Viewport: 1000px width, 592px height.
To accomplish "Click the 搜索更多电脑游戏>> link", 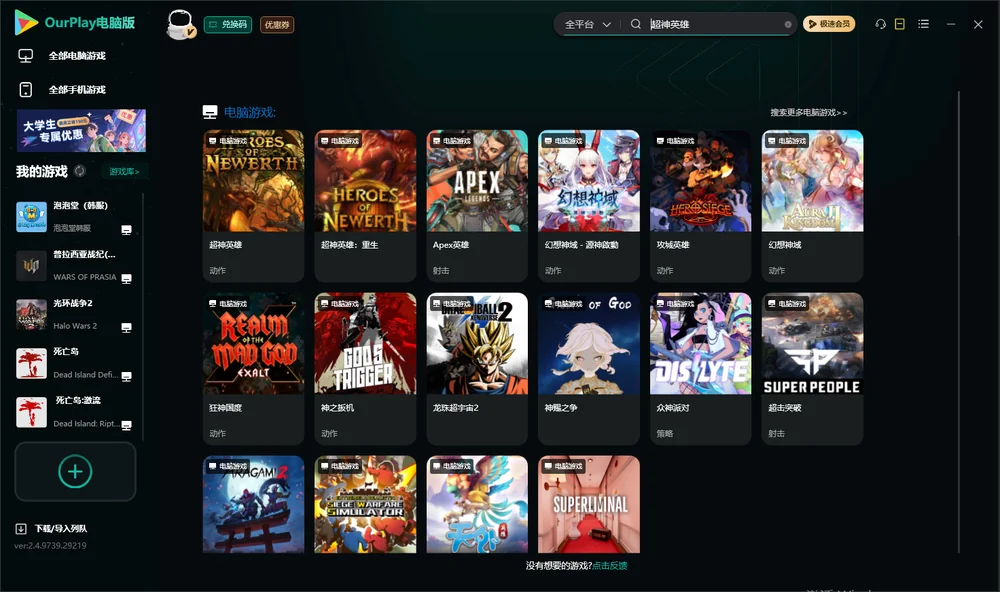I will pyautogui.click(x=809, y=113).
